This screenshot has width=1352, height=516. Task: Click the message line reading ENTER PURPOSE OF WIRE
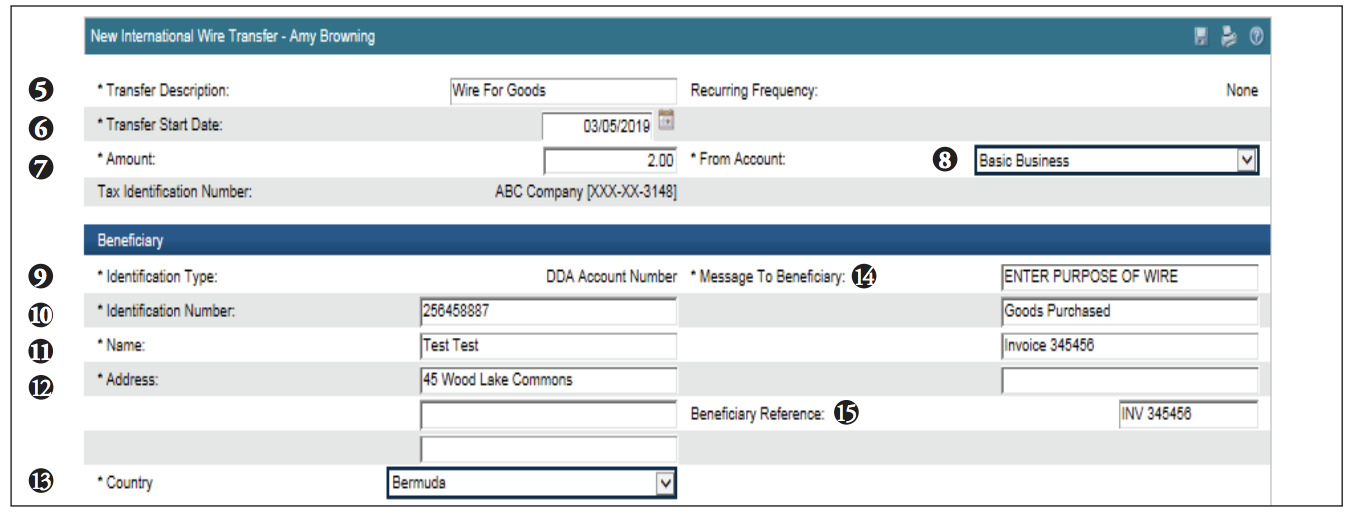coord(1130,277)
